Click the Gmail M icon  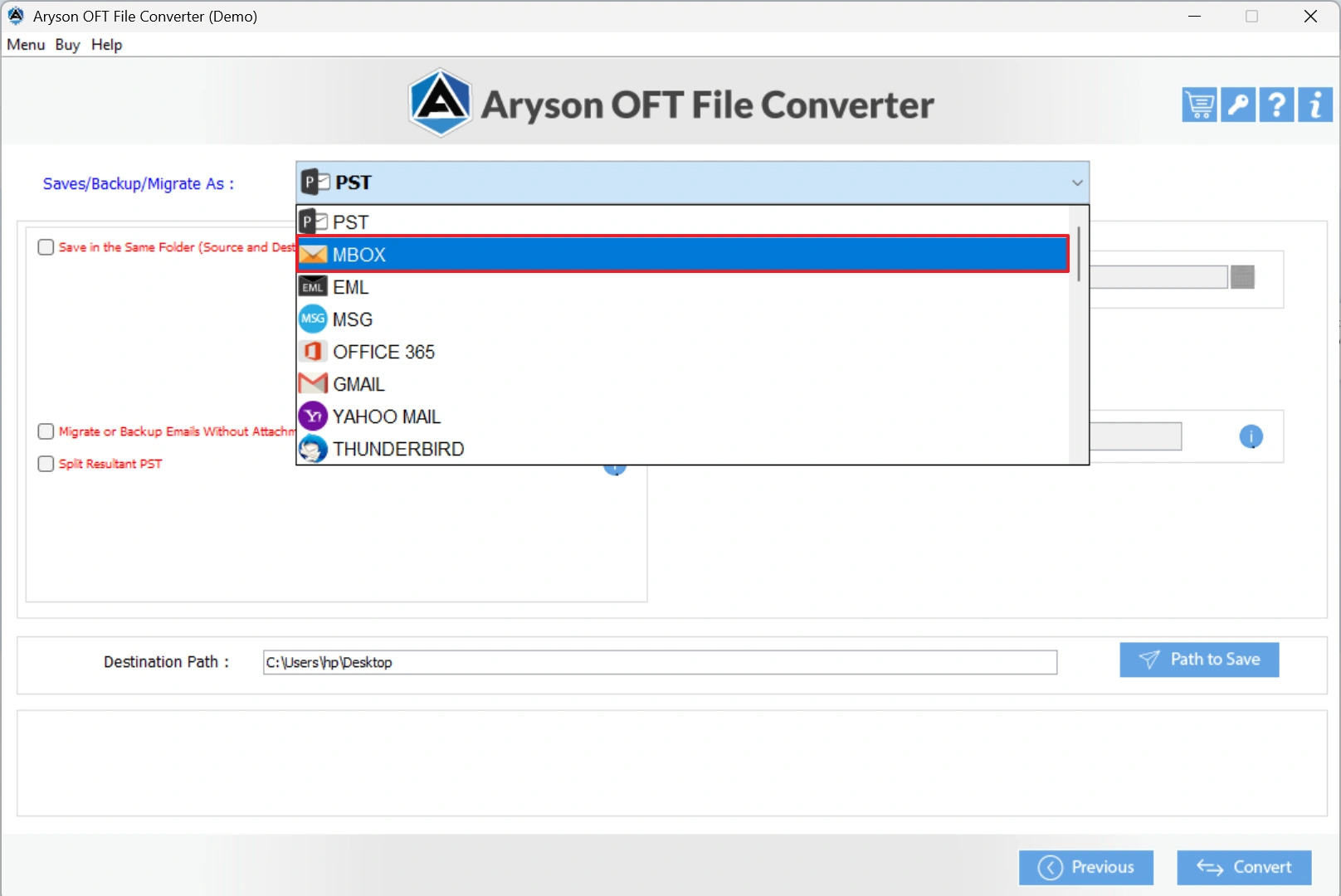(313, 383)
